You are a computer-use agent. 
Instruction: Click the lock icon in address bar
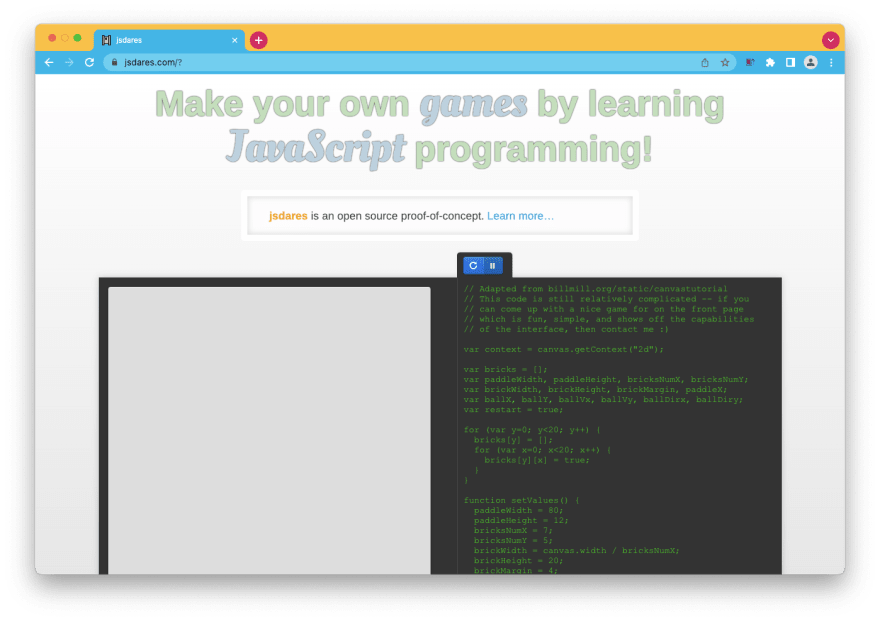[114, 62]
